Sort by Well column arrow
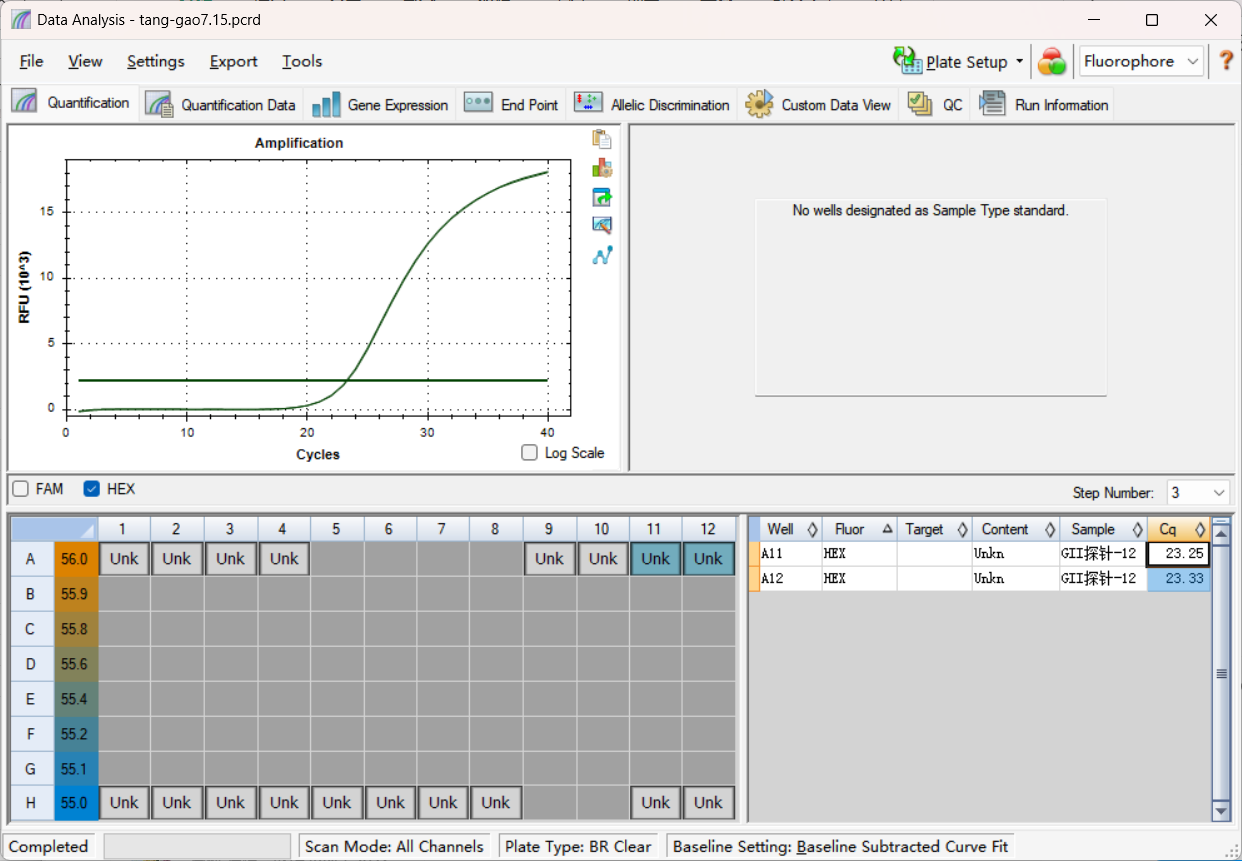 tap(812, 529)
